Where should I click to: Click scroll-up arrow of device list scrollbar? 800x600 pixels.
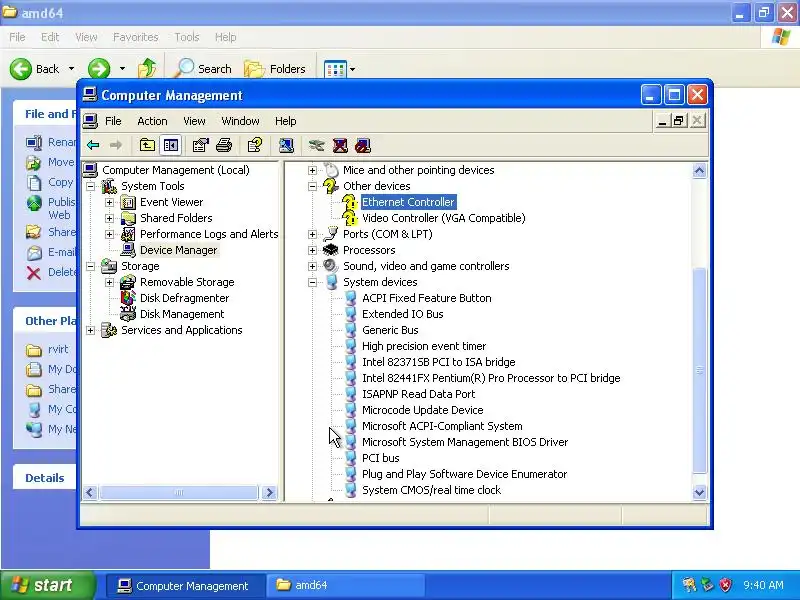(699, 171)
